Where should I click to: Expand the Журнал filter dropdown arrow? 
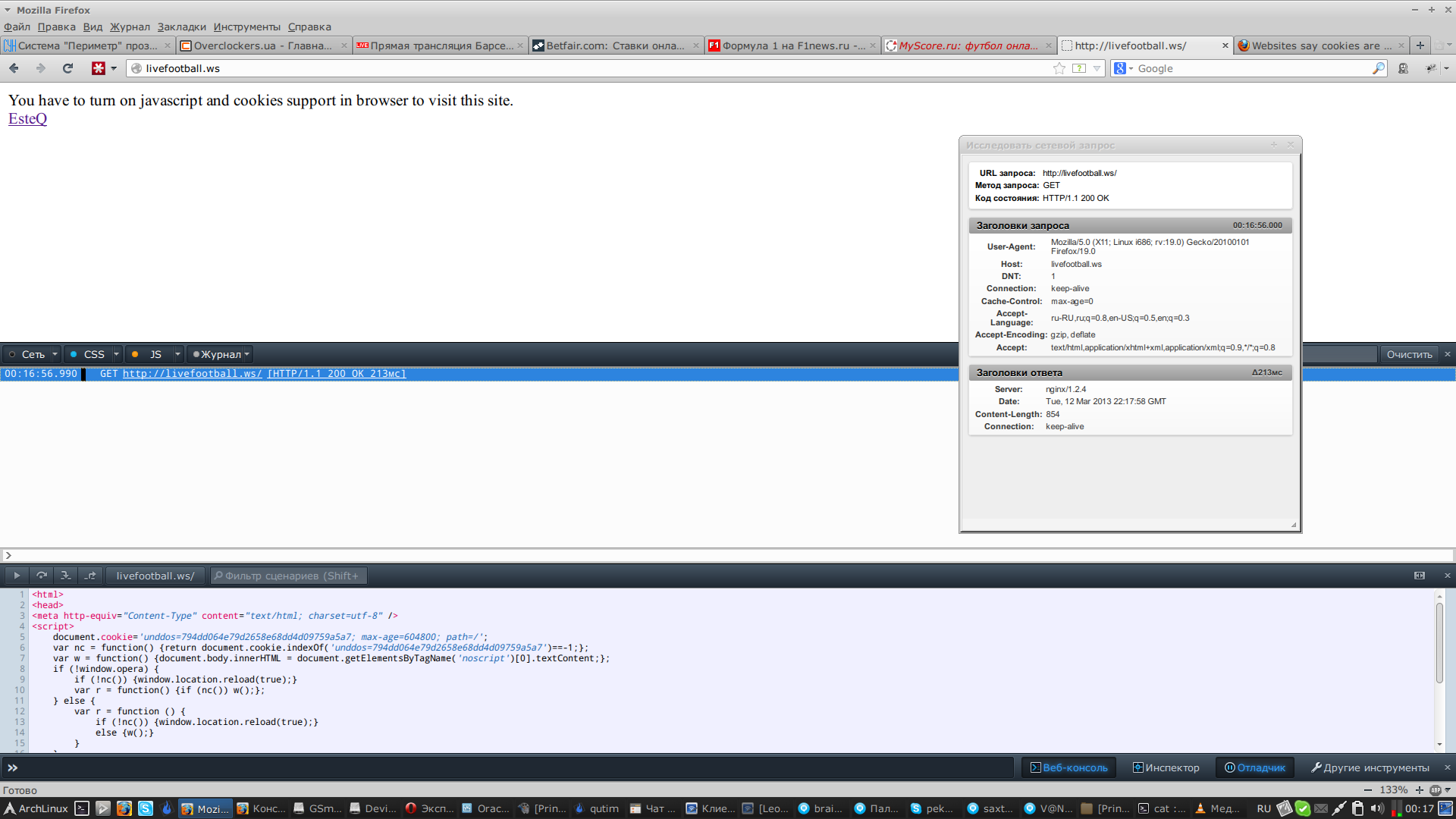pos(247,354)
